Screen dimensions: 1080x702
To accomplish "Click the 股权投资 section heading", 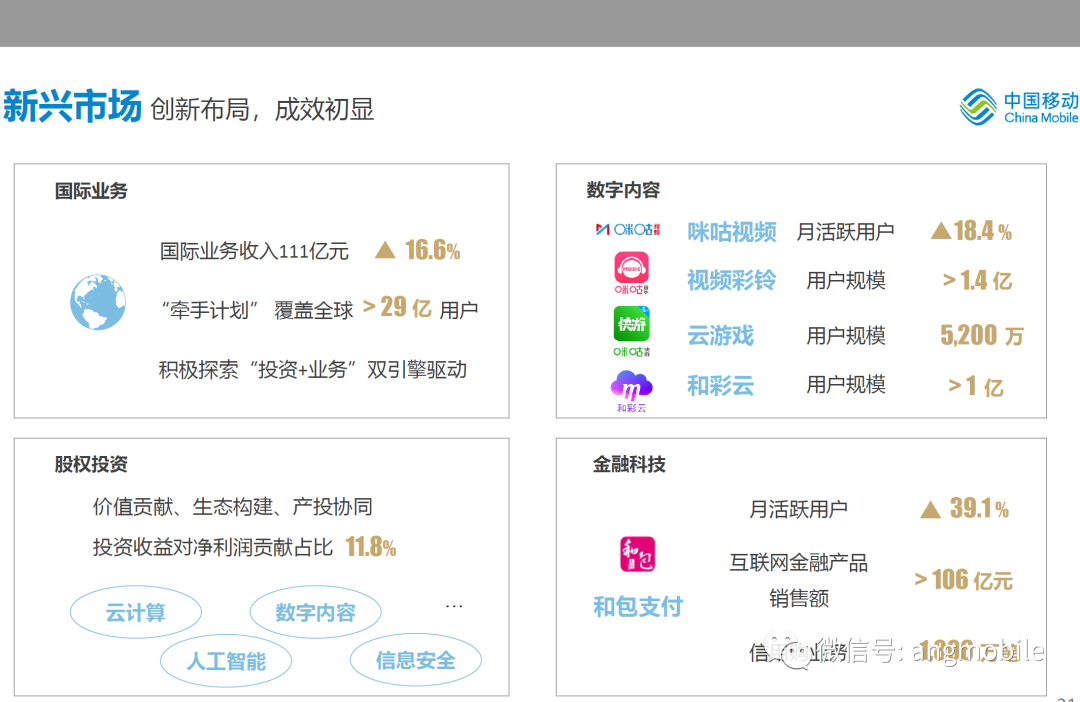I will coord(91,464).
